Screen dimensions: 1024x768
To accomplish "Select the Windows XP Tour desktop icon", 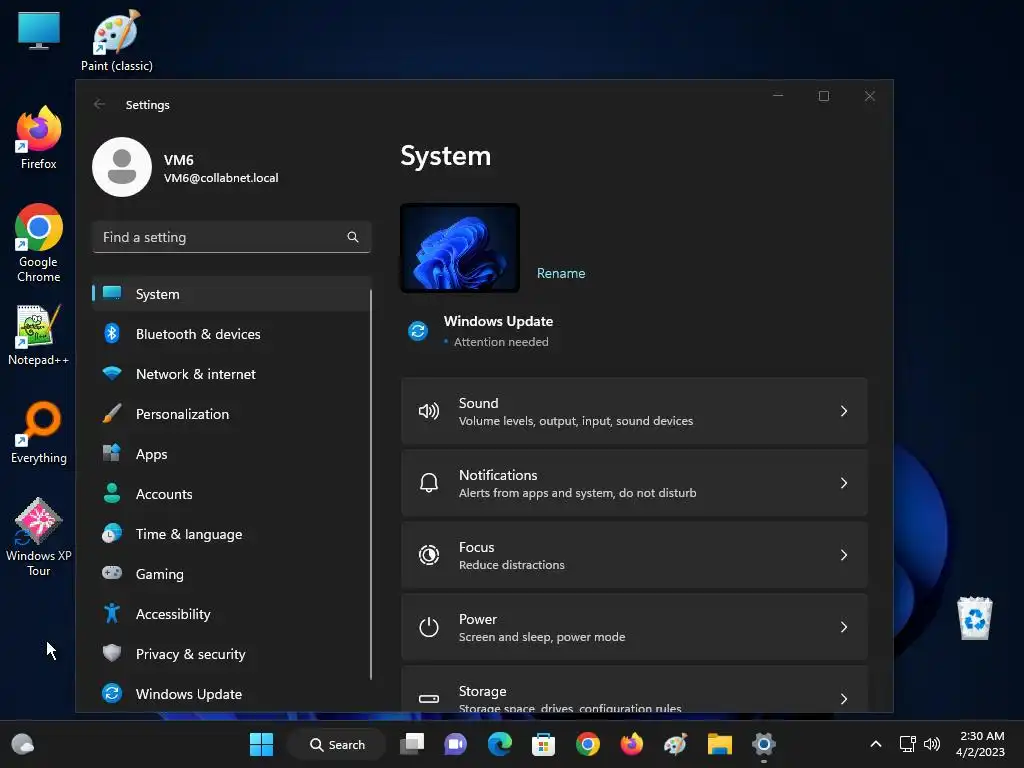I will coord(39,537).
